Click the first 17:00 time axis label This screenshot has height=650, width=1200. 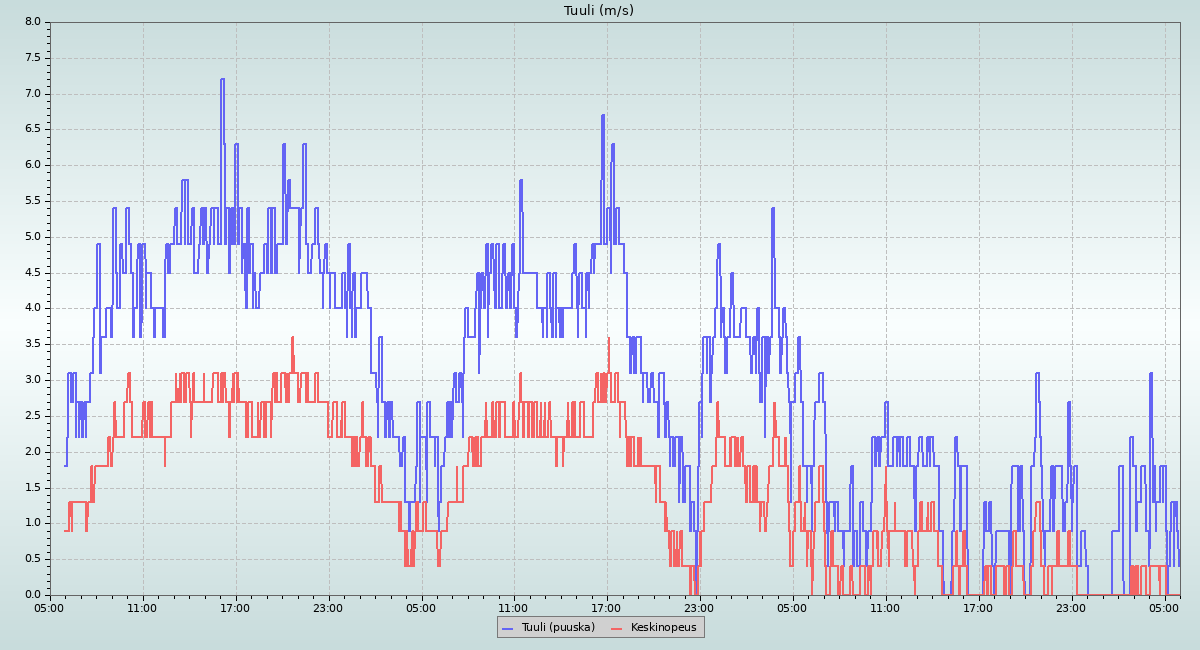pos(235,607)
